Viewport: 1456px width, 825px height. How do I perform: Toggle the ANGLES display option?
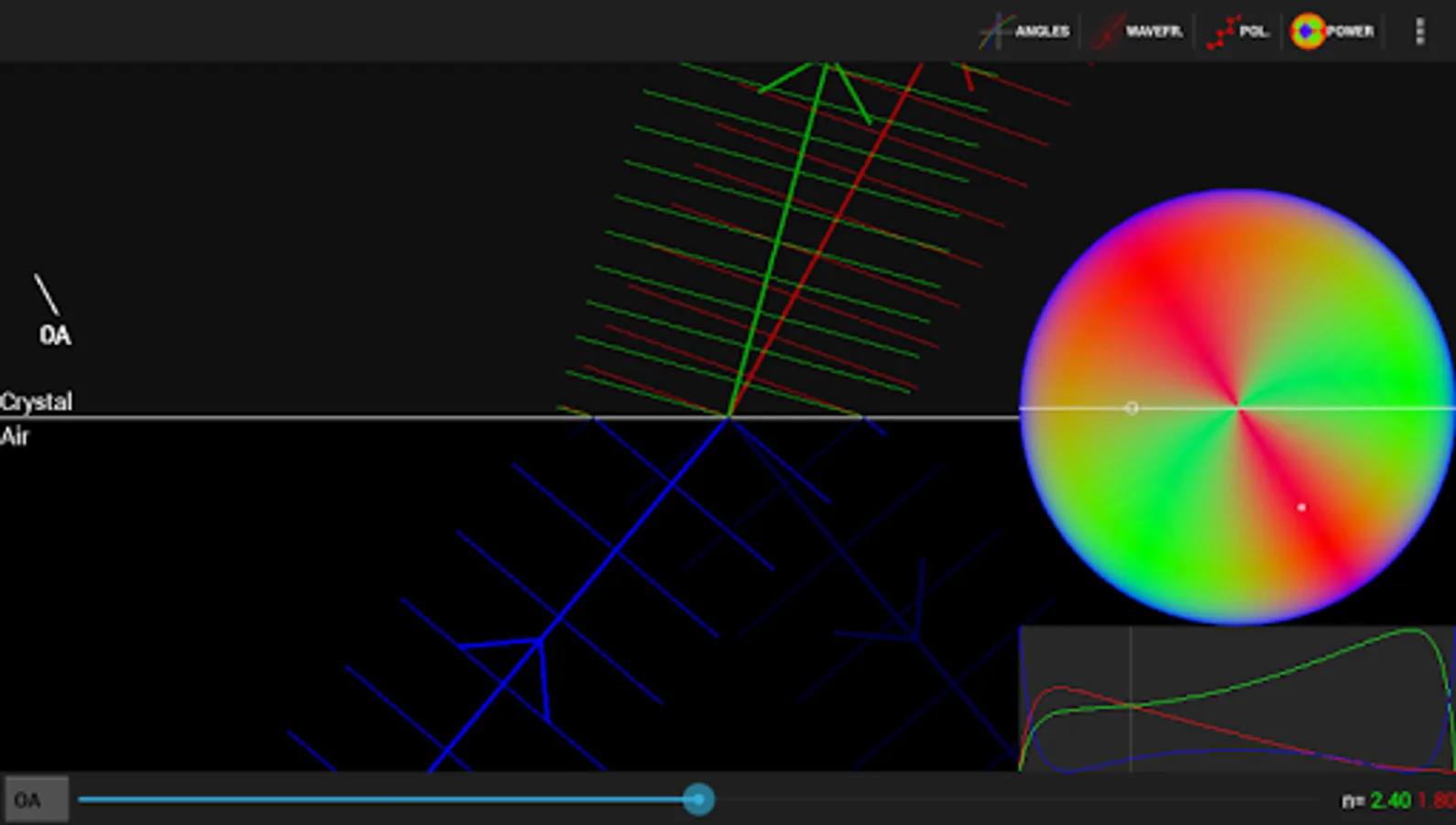click(x=1024, y=31)
